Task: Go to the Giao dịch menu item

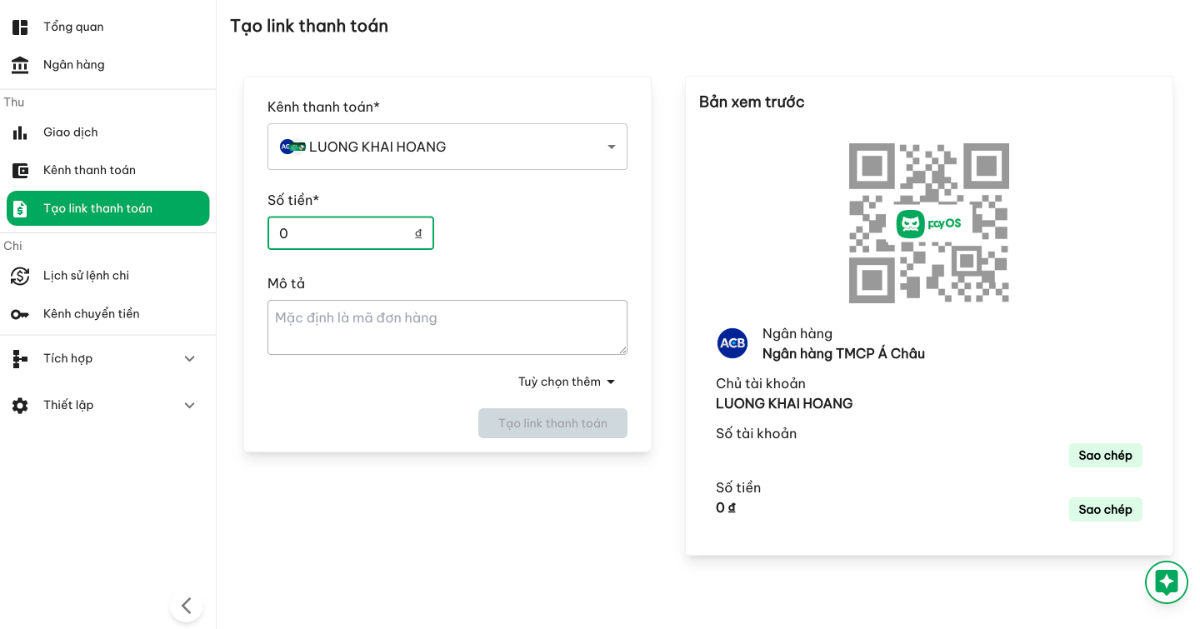Action: click(70, 132)
